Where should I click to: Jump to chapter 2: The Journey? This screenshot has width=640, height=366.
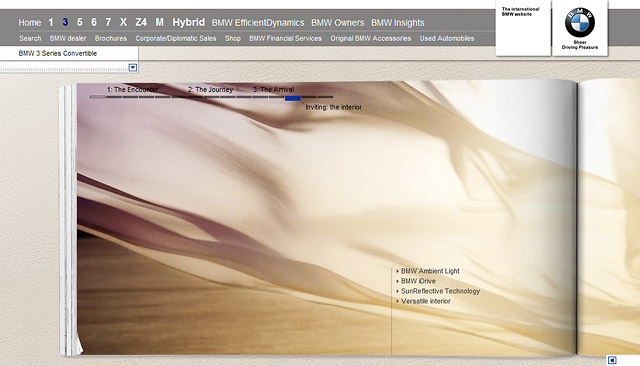[210, 89]
